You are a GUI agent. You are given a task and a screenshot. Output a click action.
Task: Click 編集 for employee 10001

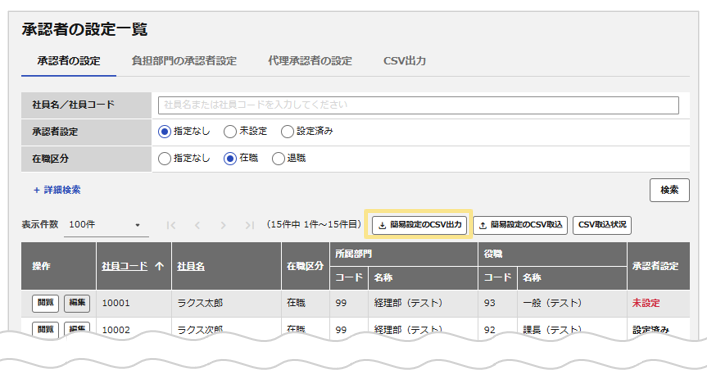click(77, 303)
